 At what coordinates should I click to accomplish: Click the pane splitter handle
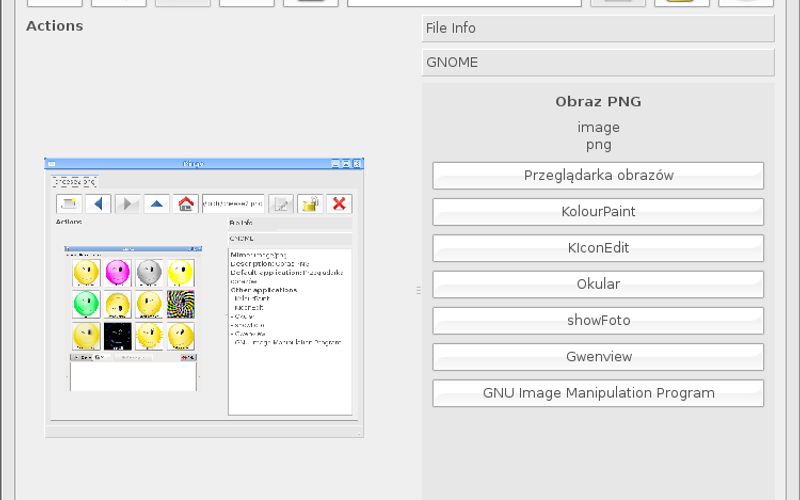[418, 290]
